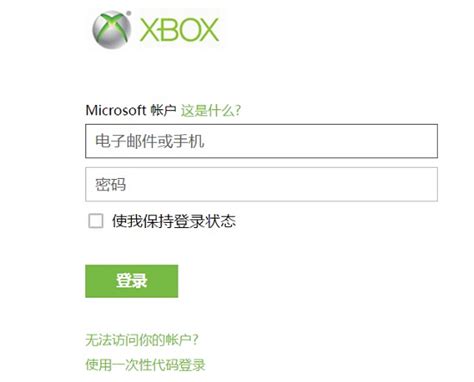Choose 使用一次性代码登录 link
This screenshot has height=382, width=474.
145,365
